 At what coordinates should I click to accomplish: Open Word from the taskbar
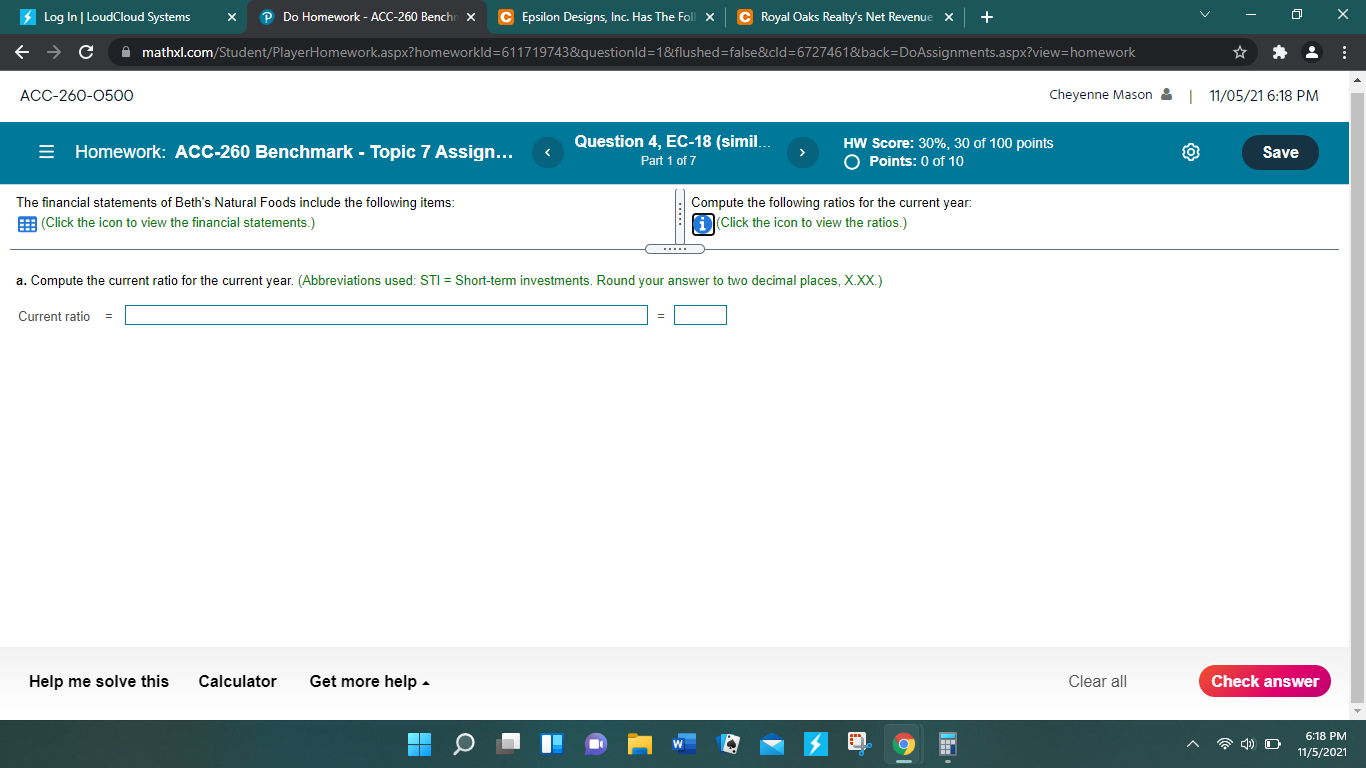[684, 744]
